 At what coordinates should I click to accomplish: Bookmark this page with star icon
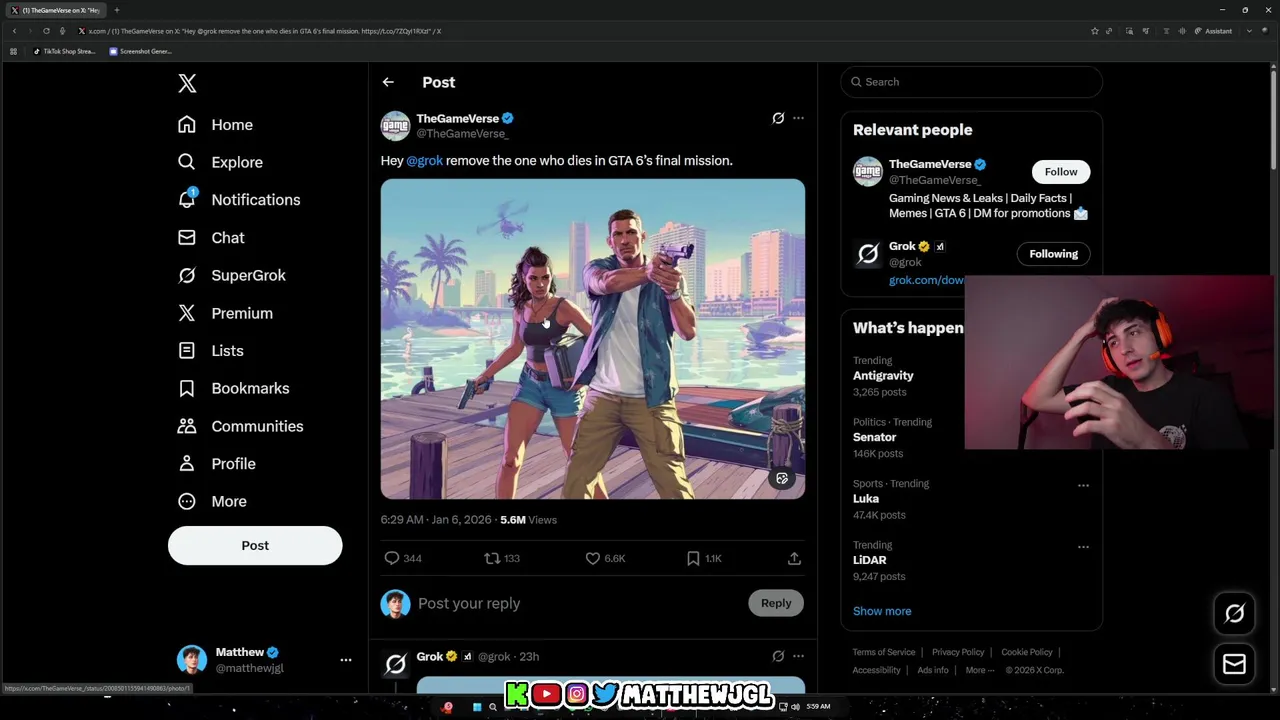(1095, 31)
